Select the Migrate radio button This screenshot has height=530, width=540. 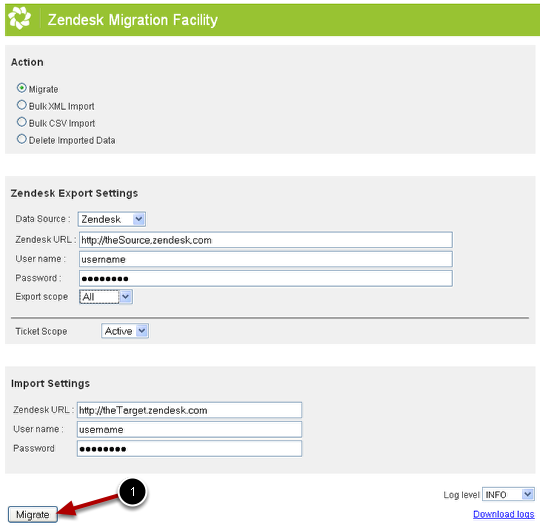21,88
